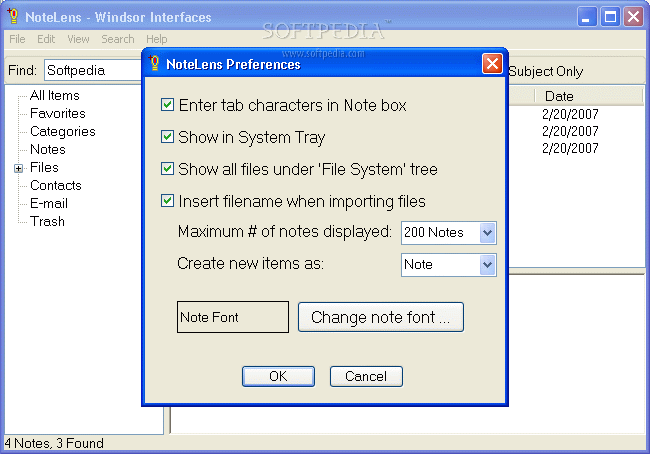Minimize the NoteLens main window
650x454 pixels.
tap(587, 17)
